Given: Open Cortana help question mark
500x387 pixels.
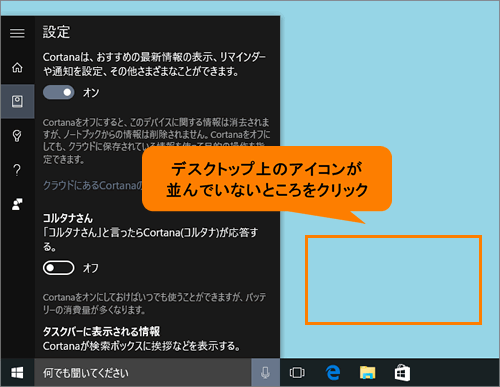Looking at the screenshot, I should click(17, 170).
